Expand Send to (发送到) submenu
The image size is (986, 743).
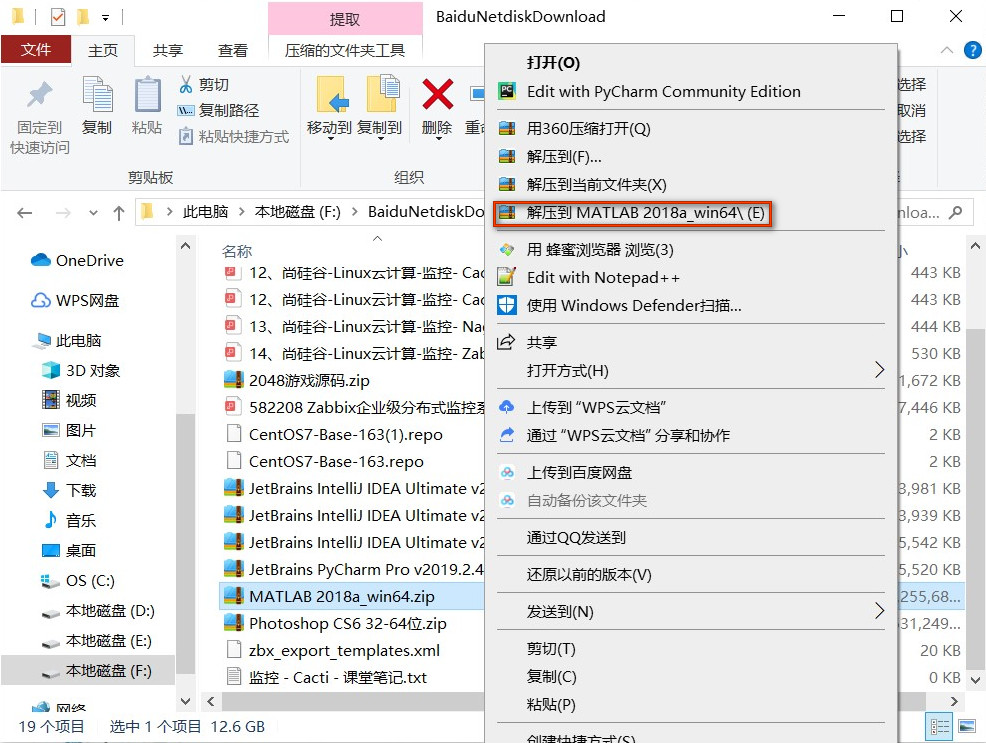coord(691,612)
